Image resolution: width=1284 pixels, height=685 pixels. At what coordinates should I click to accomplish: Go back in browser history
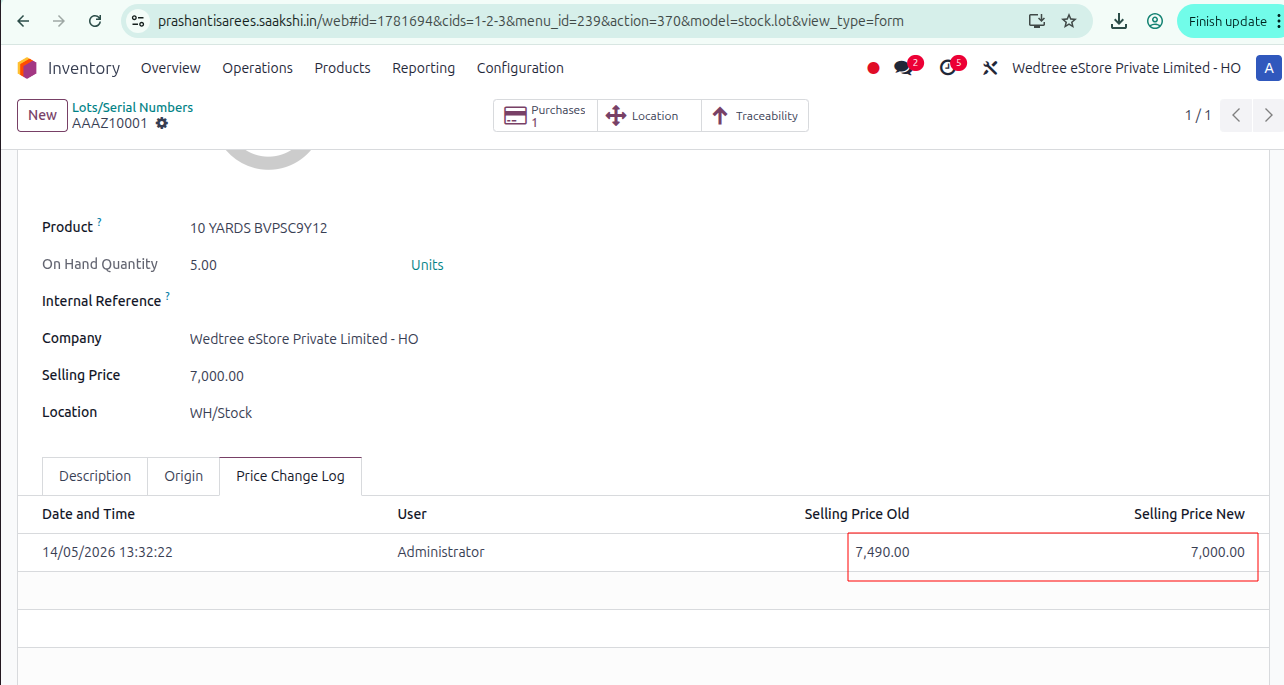[x=23, y=21]
